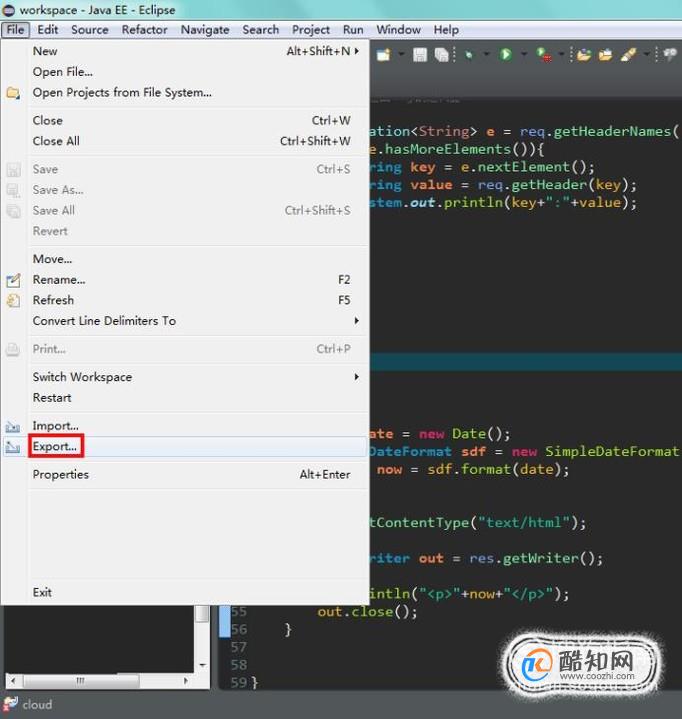Click the Save All toolbar icon
This screenshot has height=719, width=682.
[441, 55]
